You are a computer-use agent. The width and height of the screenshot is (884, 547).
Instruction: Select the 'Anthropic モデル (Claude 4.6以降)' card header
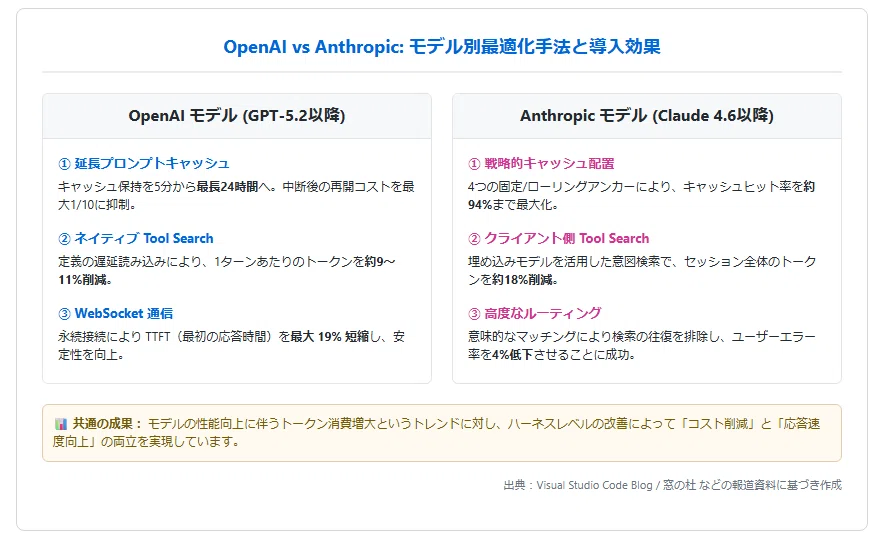[647, 116]
